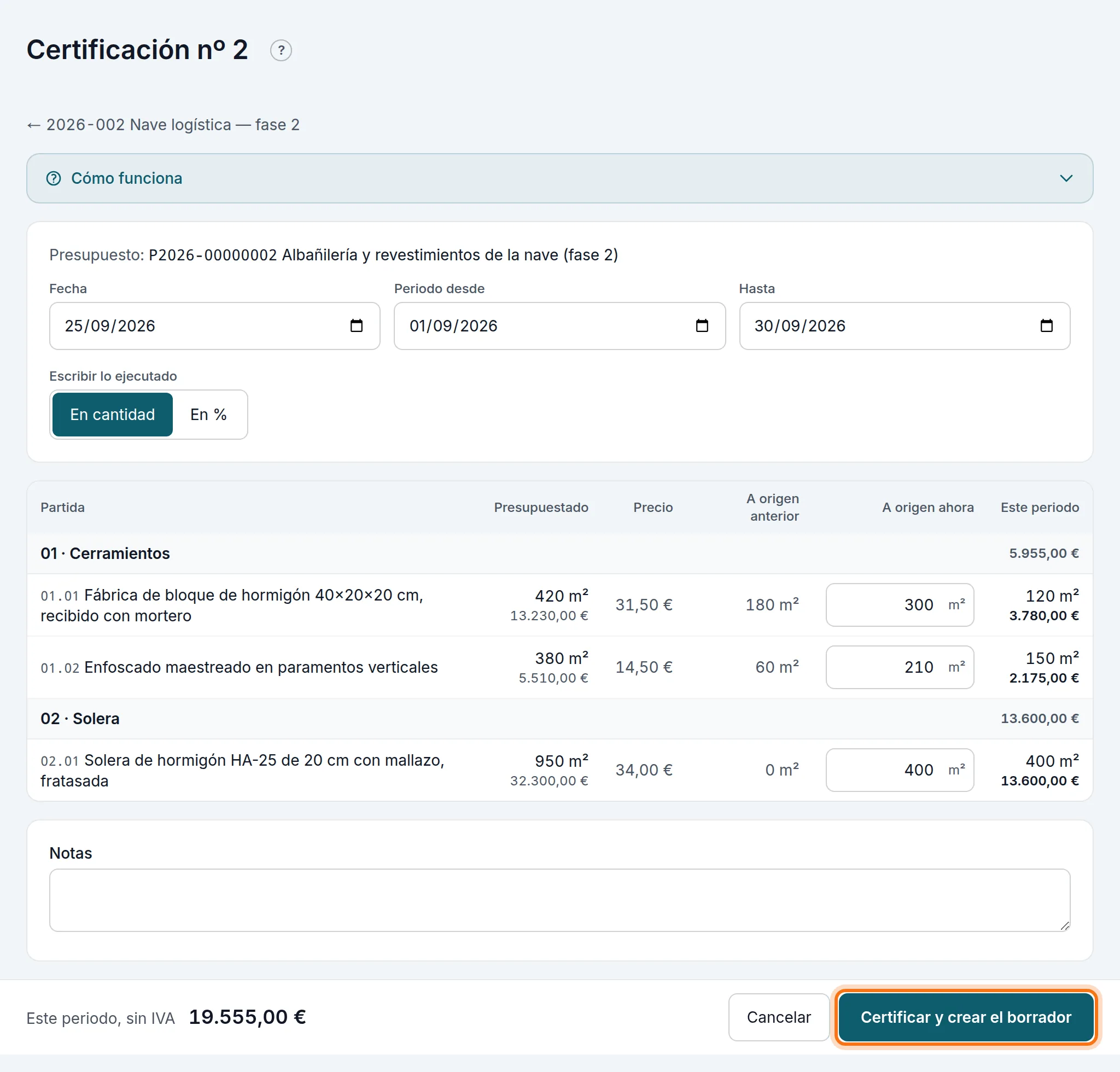The height and width of the screenshot is (1072, 1120).
Task: Open the calendar picker in Hasta field
Action: 1046,326
